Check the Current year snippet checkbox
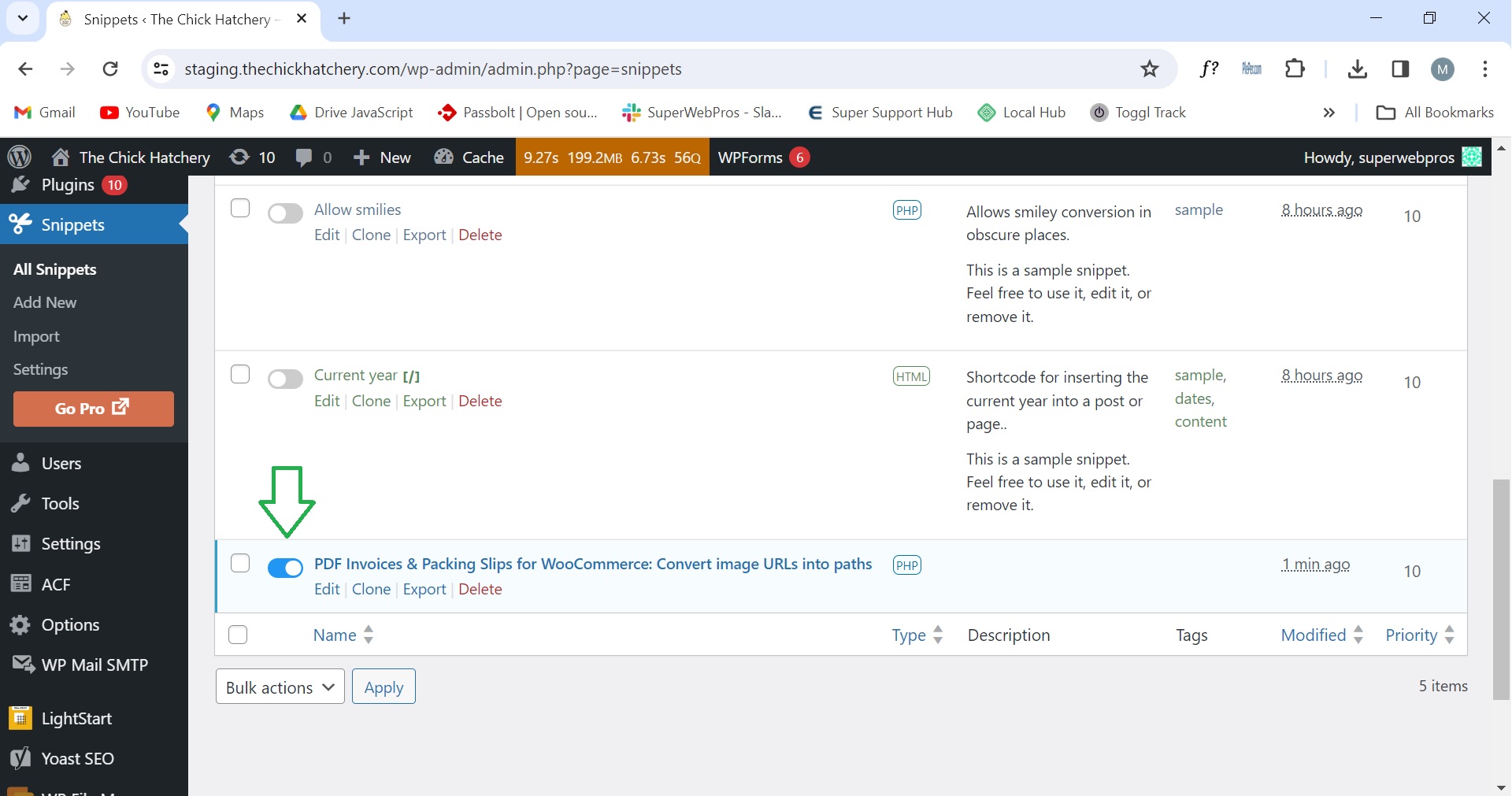The width and height of the screenshot is (1512, 796). coord(240,374)
